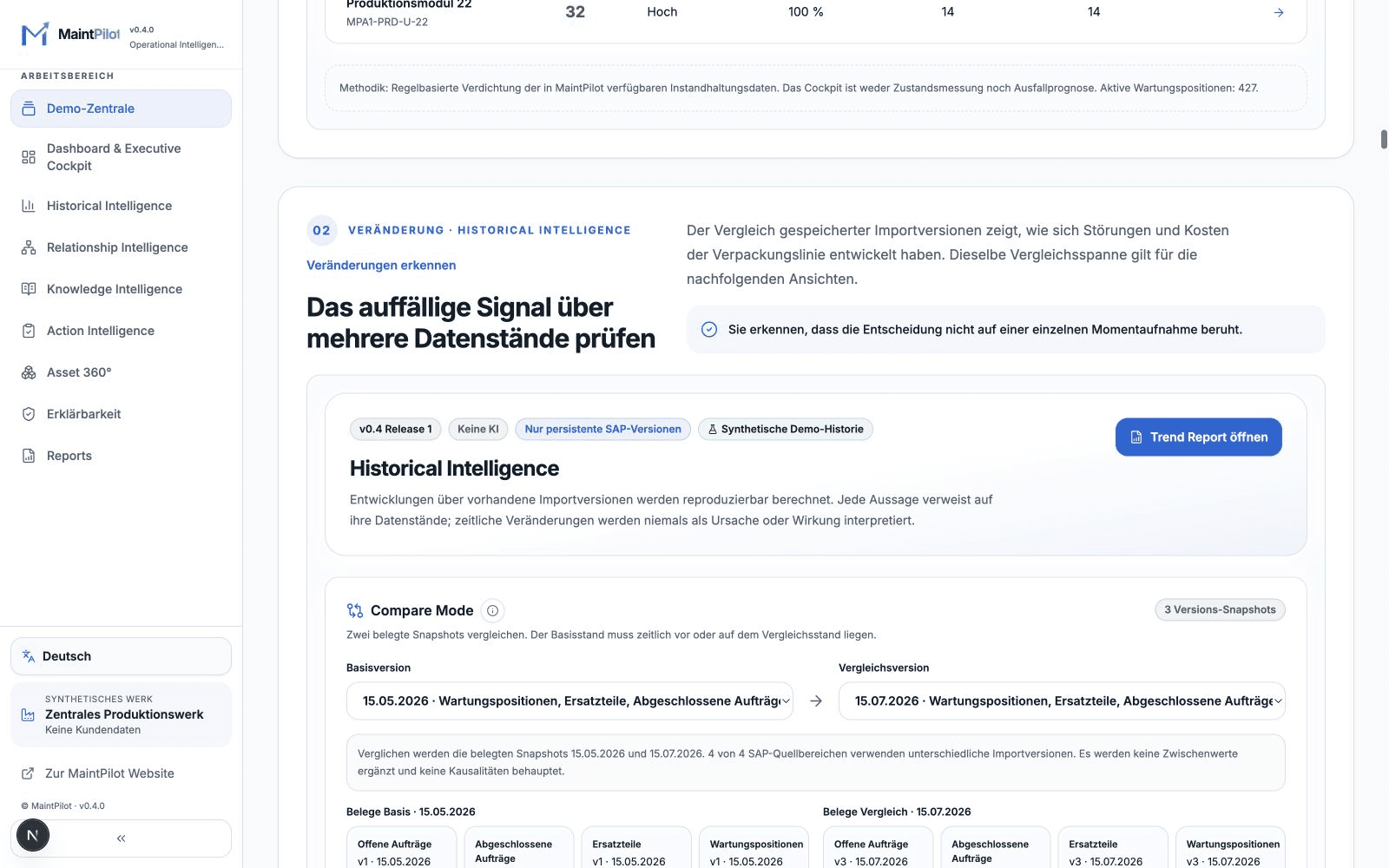The image size is (1389, 868).
Task: Click the Synthetische Demo-Historie badge
Action: pyautogui.click(x=786, y=429)
